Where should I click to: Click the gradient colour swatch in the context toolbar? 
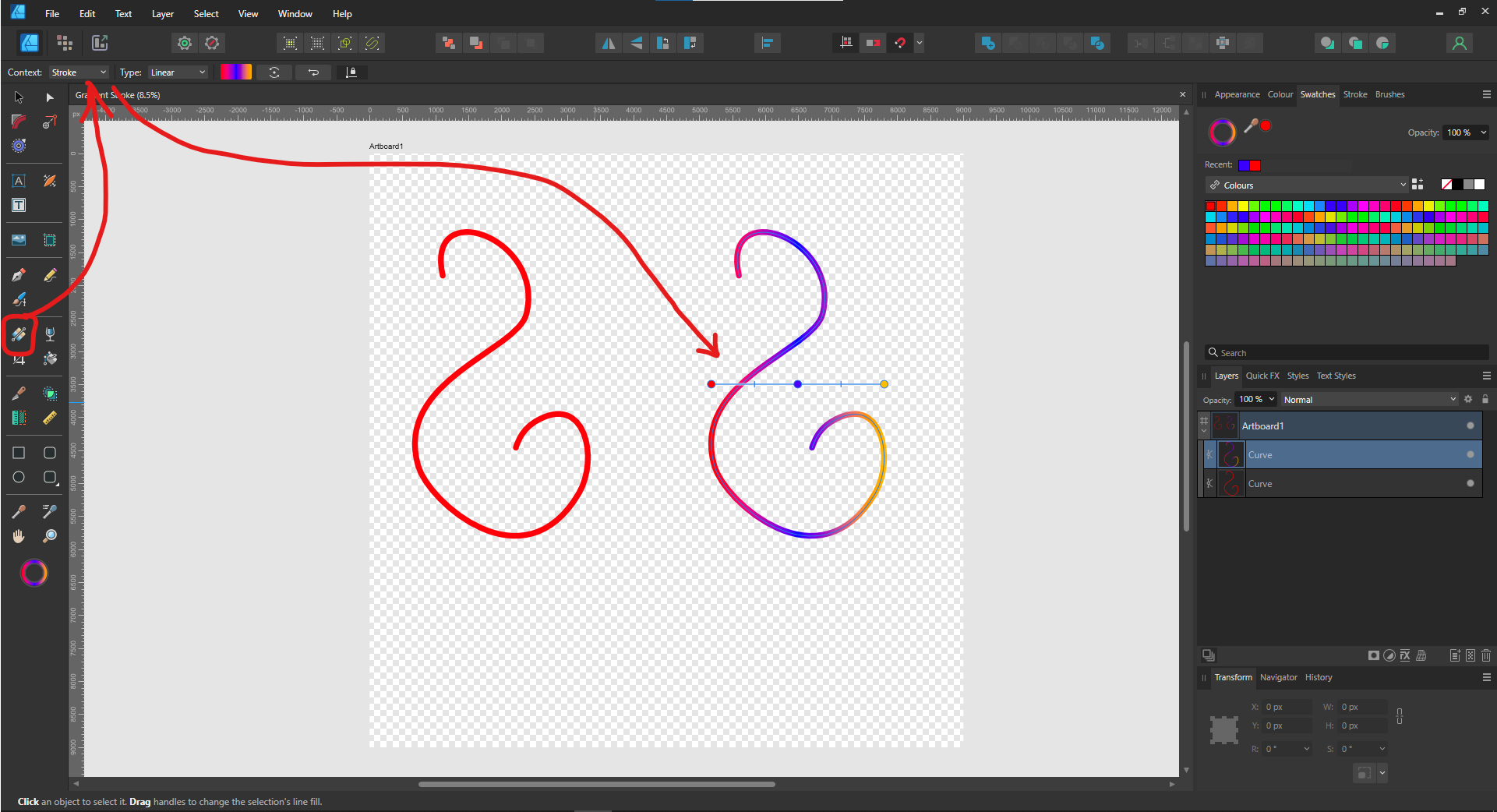(235, 72)
